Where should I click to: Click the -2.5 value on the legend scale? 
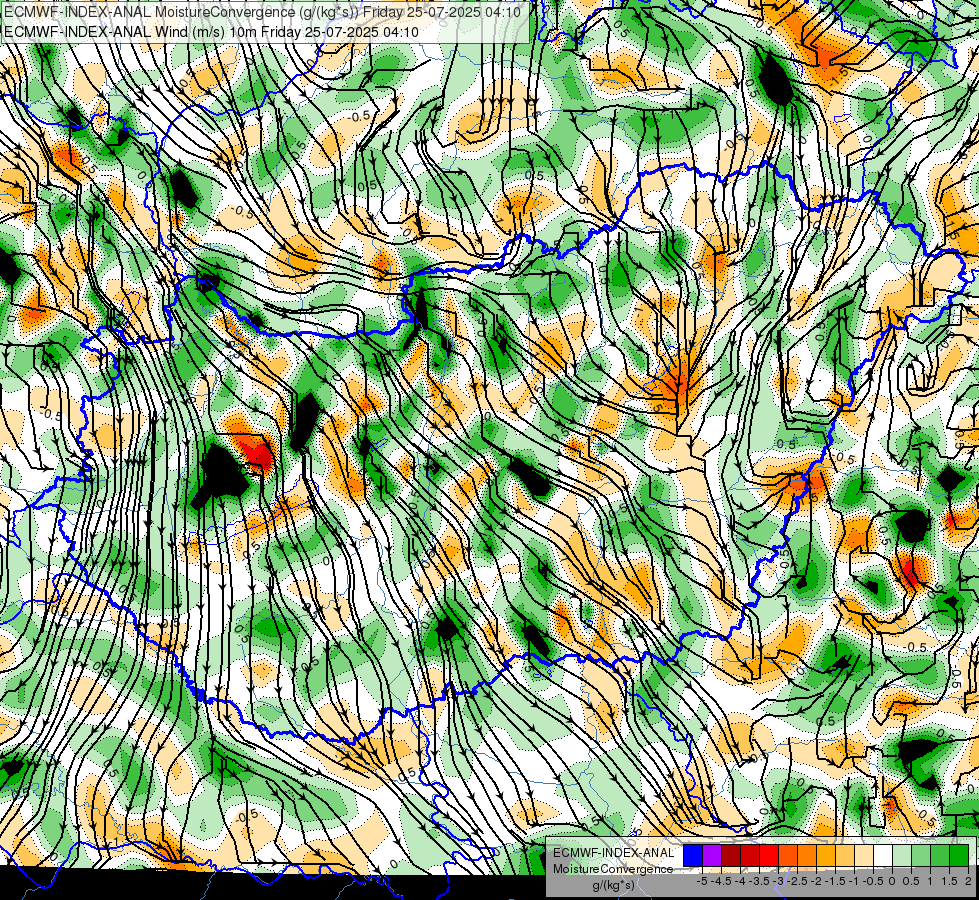(x=797, y=881)
